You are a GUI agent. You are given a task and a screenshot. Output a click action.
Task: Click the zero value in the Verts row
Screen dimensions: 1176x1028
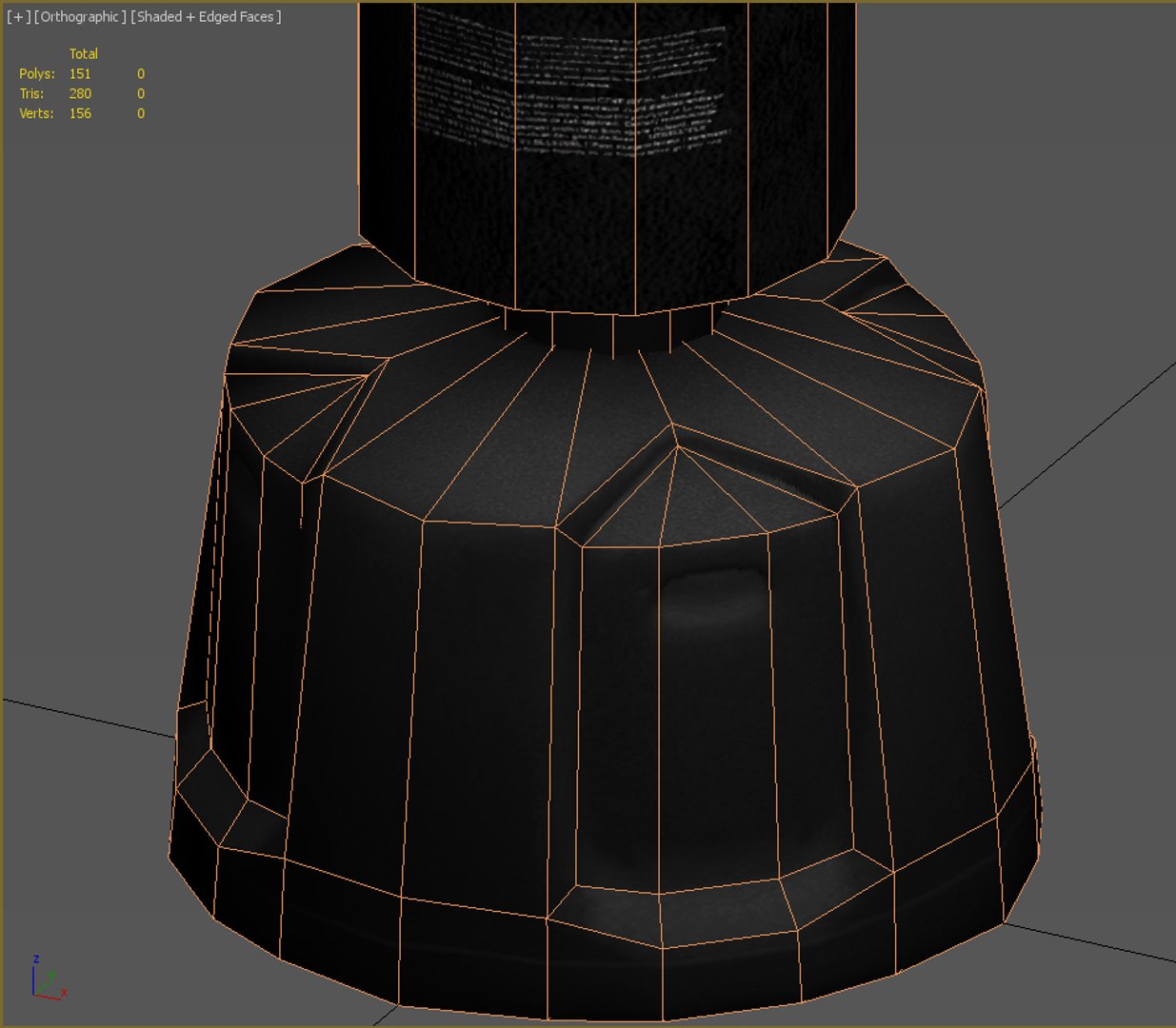pyautogui.click(x=141, y=114)
